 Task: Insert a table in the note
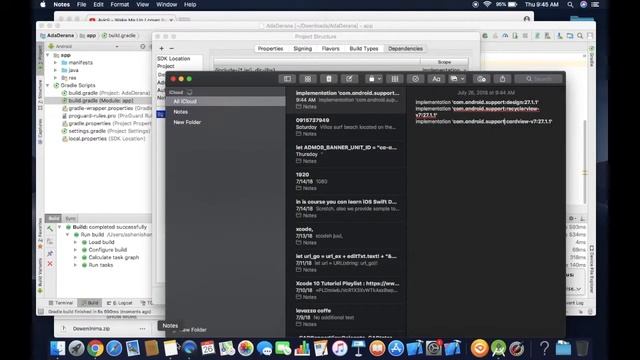[395, 79]
